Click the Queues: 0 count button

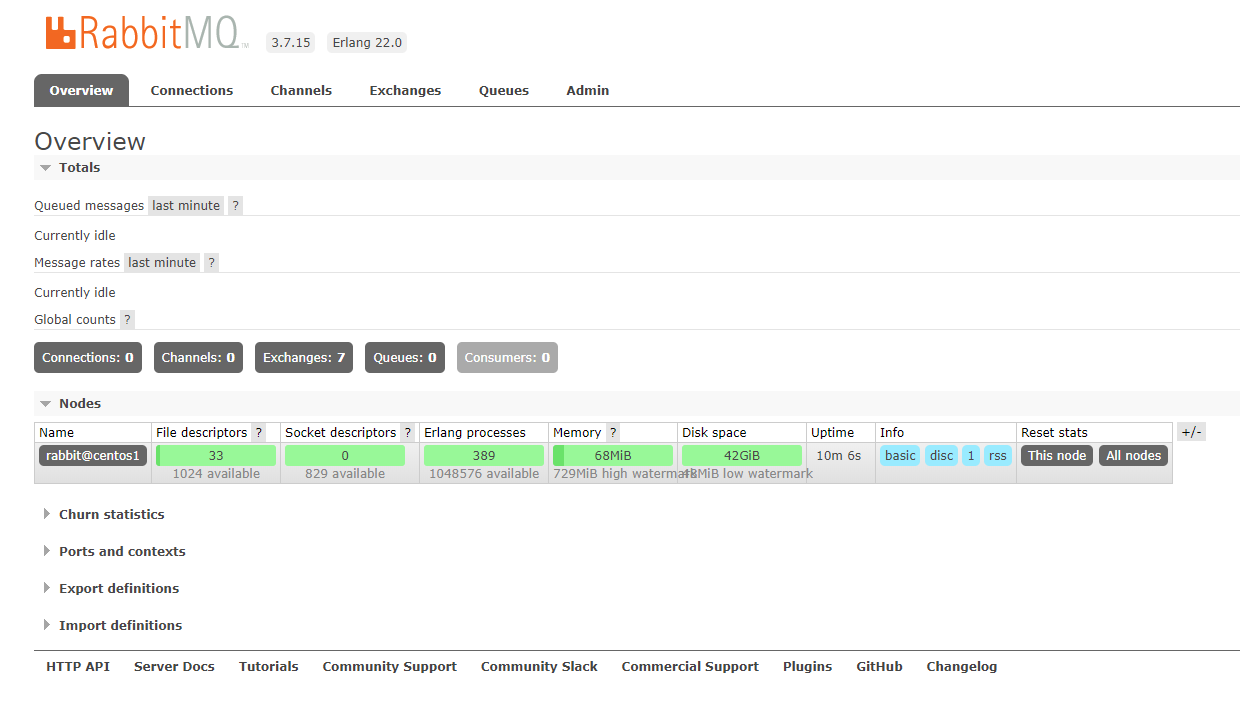405,357
